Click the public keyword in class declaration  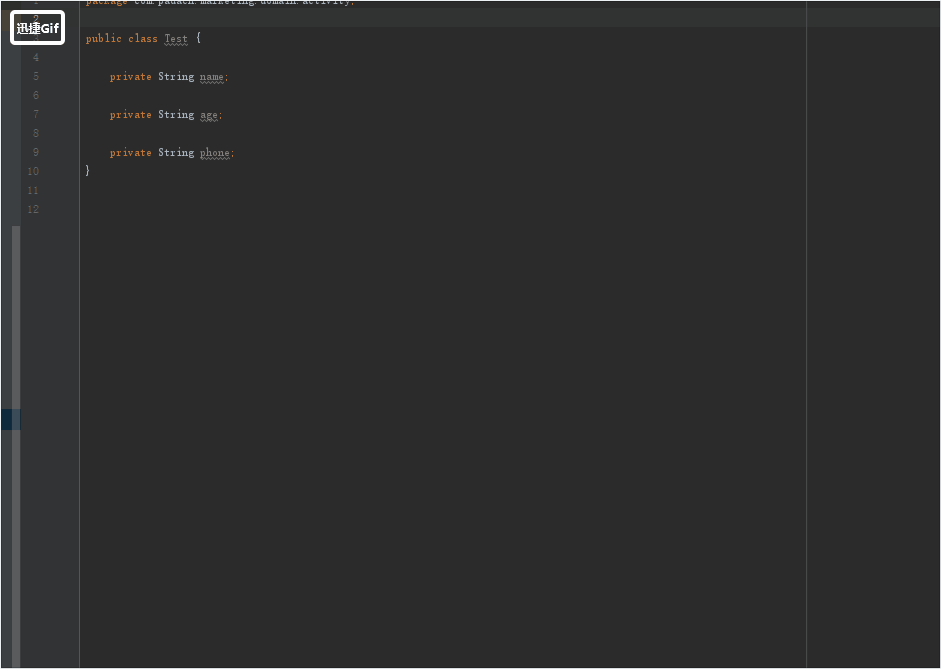103,39
